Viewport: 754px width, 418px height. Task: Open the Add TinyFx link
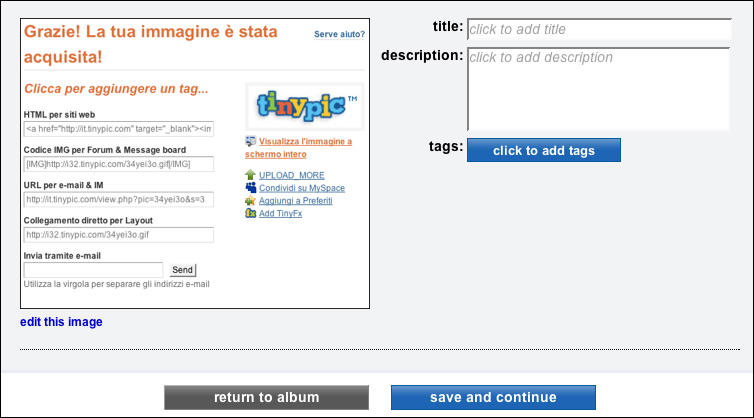(280, 214)
